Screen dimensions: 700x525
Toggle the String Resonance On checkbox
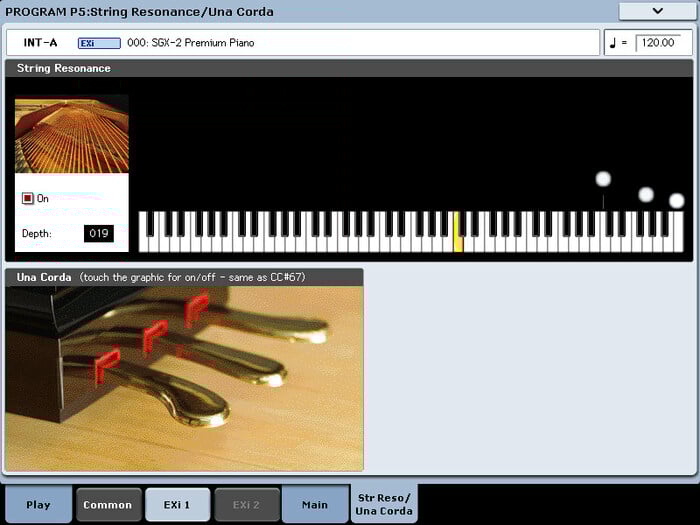coord(28,198)
